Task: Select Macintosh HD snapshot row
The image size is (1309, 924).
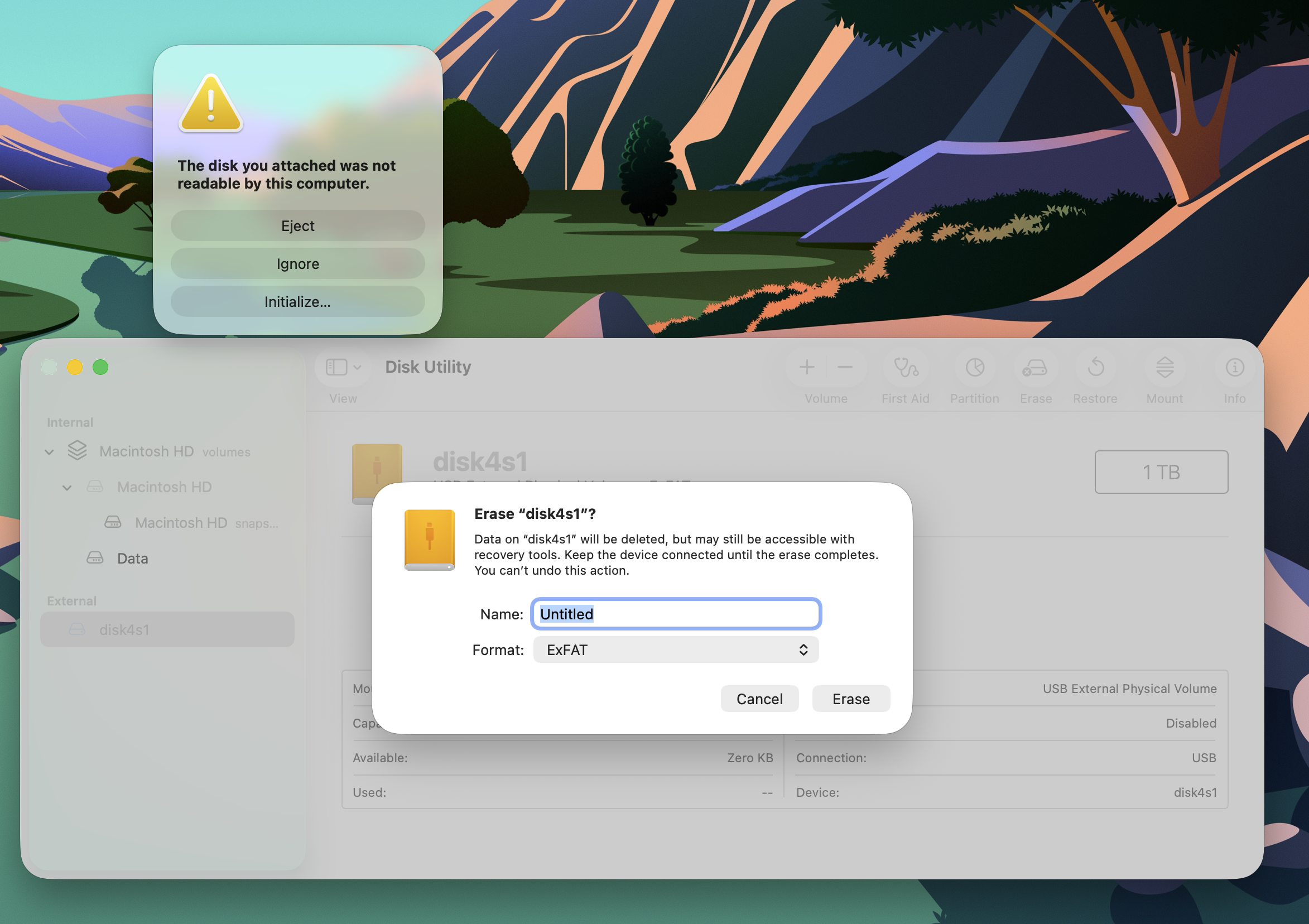Action: (x=167, y=522)
